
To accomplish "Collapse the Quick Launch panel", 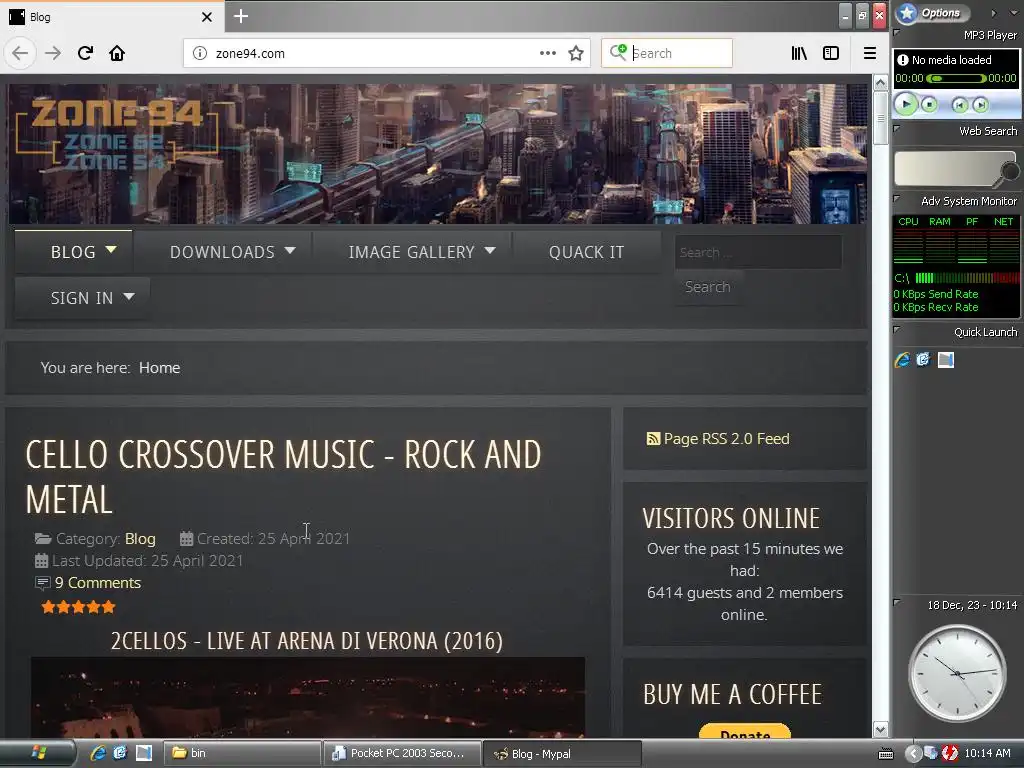I will tap(897, 330).
